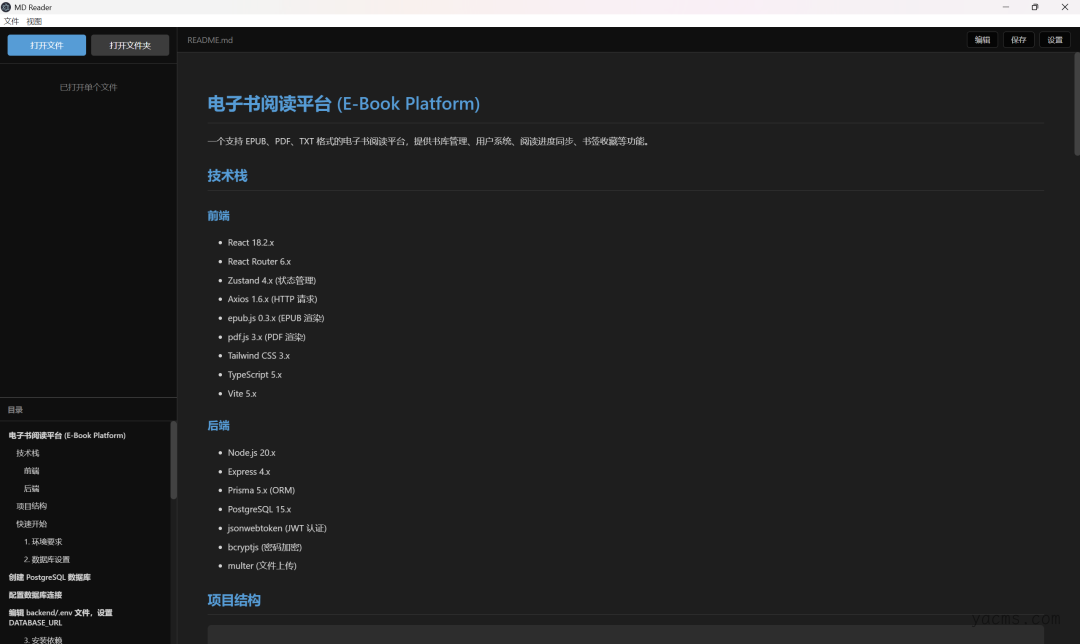Restore down the MD Reader window
The height and width of the screenshot is (644, 1080).
(x=1035, y=7)
